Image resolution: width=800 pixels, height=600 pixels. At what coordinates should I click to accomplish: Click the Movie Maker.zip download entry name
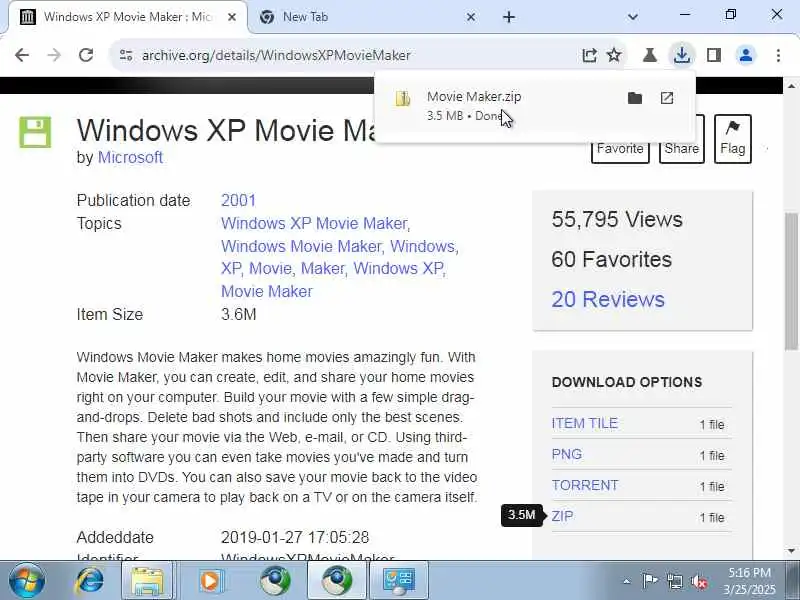pos(474,96)
